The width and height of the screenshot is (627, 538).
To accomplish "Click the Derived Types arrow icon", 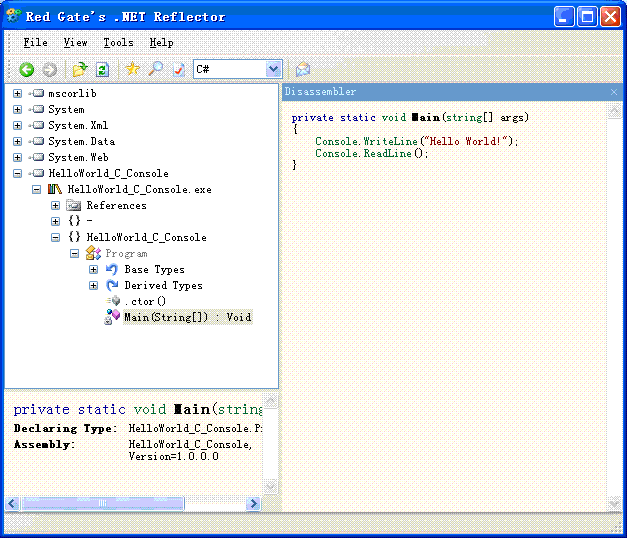I will [x=112, y=285].
